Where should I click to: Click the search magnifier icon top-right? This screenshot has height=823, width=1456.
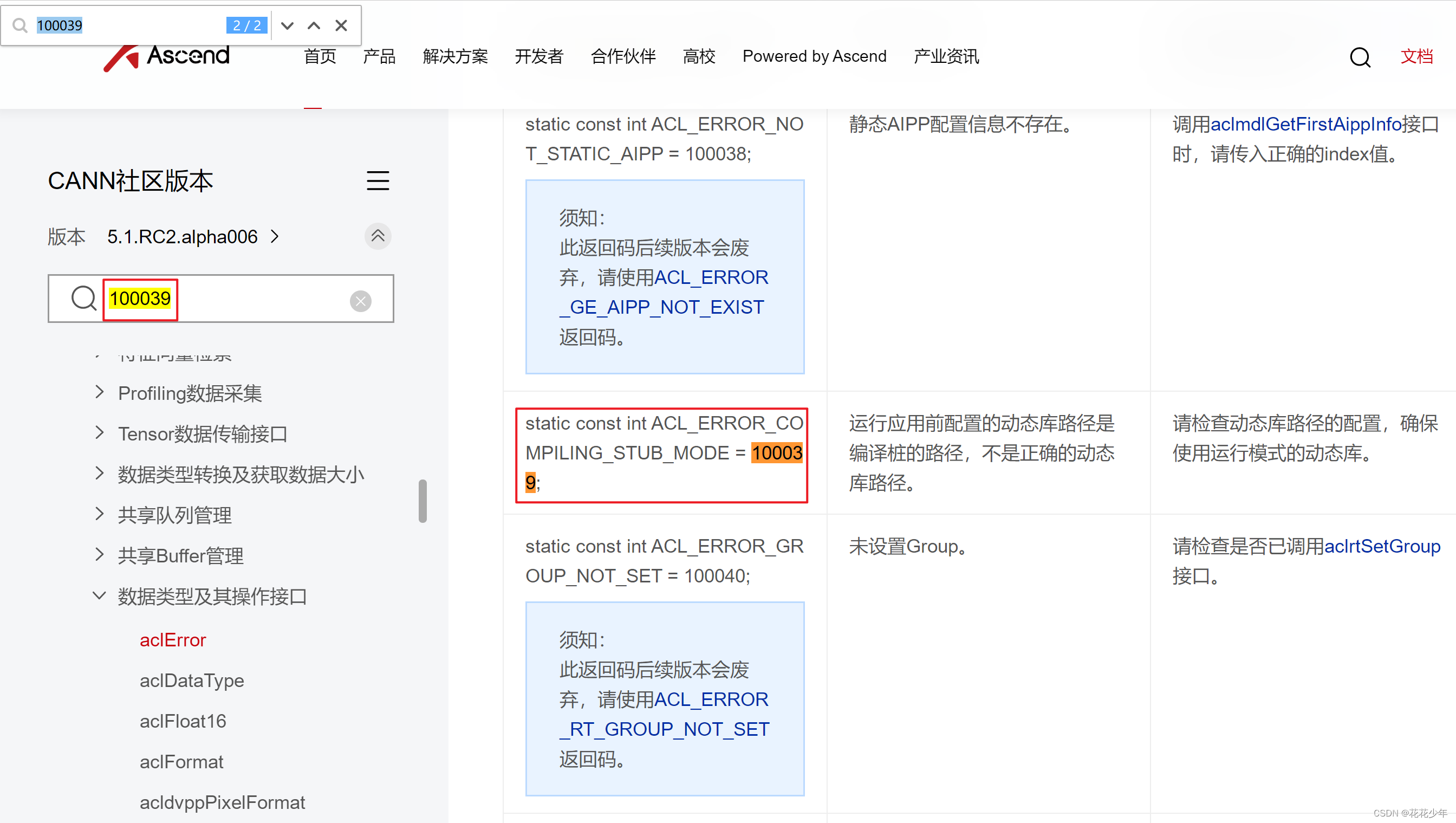(x=1361, y=57)
